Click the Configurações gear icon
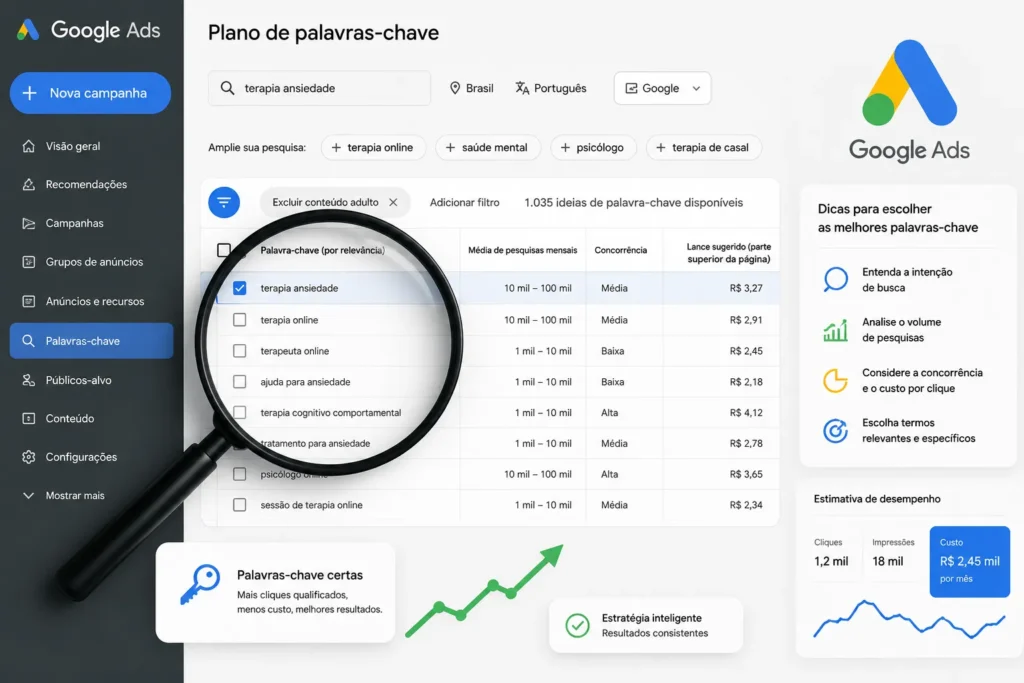This screenshot has width=1024, height=683. coord(28,457)
